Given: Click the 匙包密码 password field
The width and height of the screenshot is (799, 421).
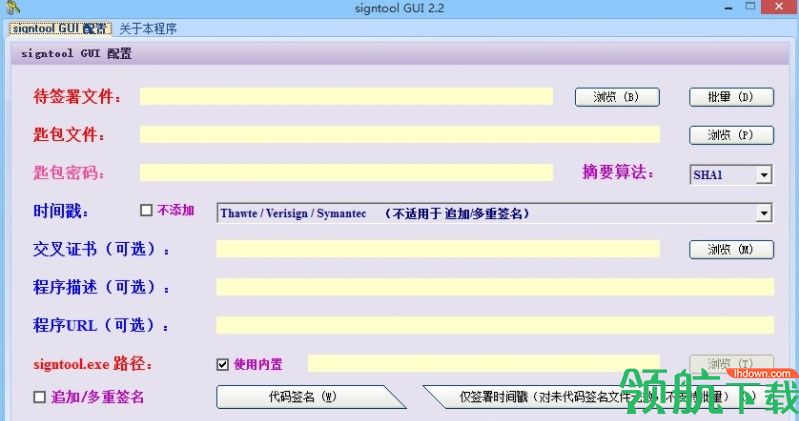Looking at the screenshot, I should pos(347,172).
